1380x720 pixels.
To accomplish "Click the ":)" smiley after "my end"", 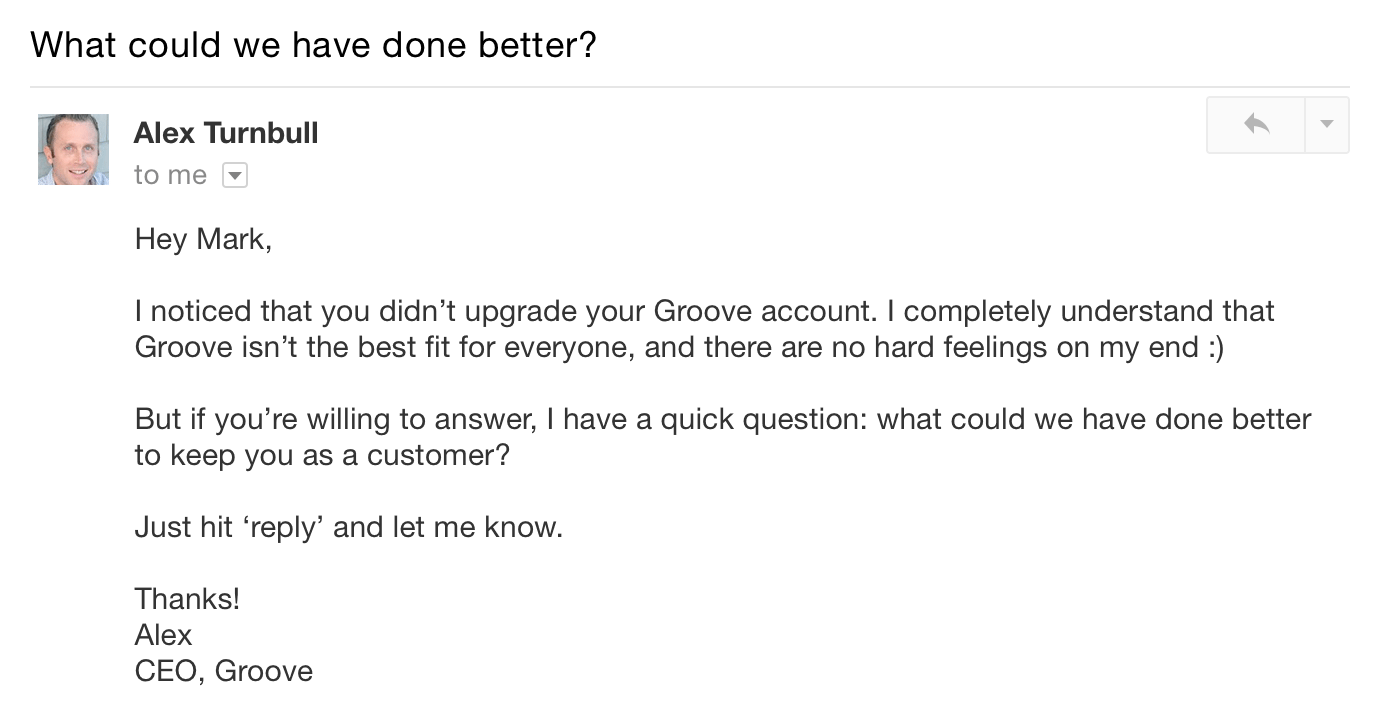I will pos(1212,347).
